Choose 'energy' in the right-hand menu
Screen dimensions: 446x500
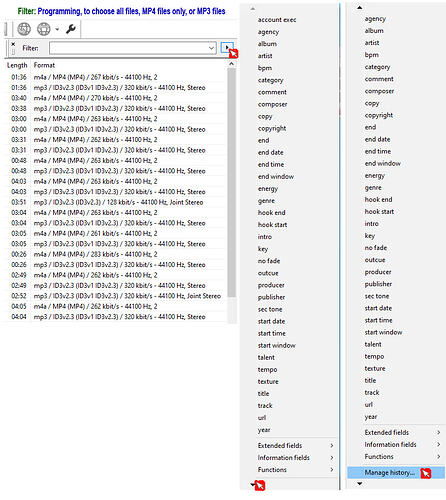click(375, 175)
